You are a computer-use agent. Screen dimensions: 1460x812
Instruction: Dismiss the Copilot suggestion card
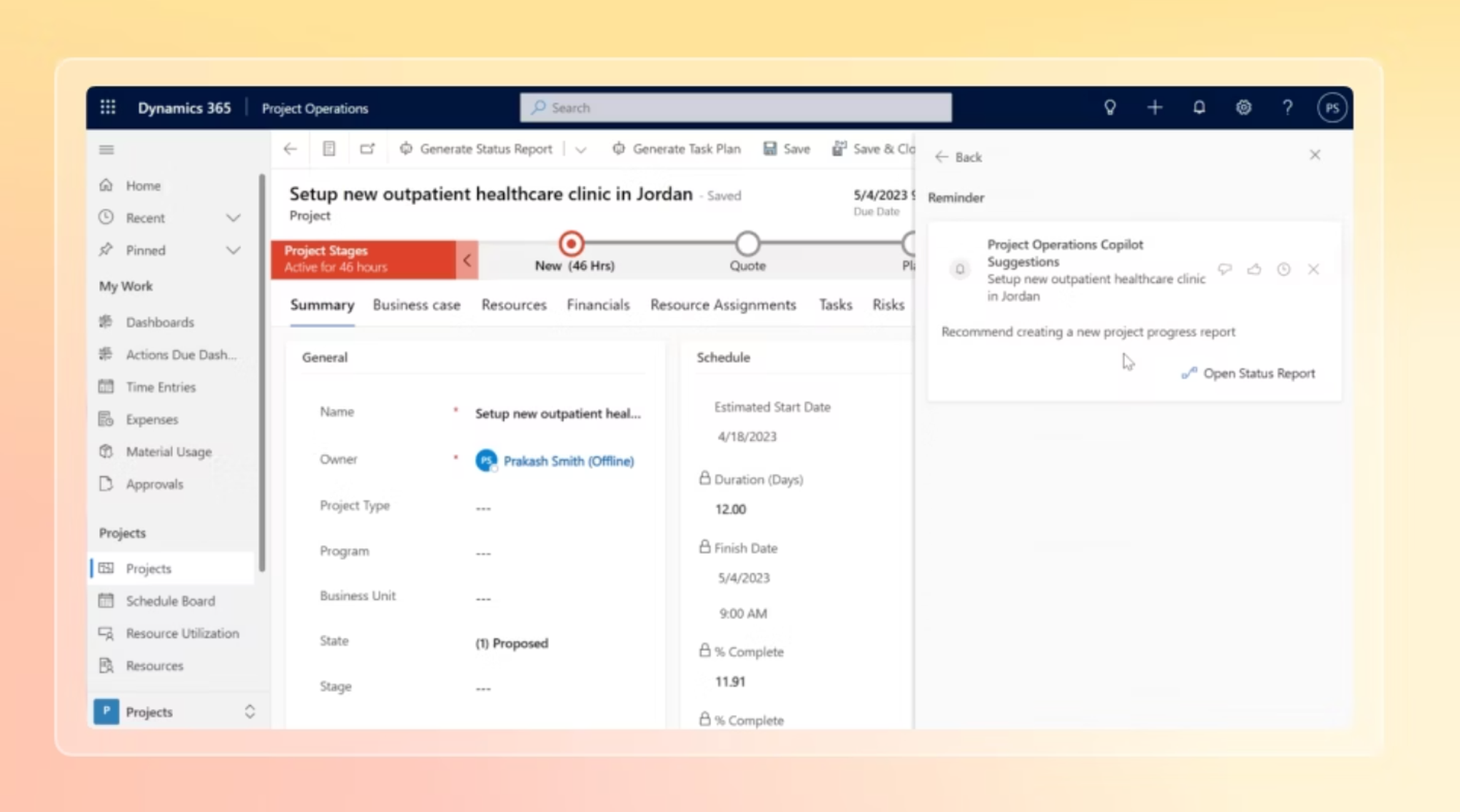[1313, 269]
